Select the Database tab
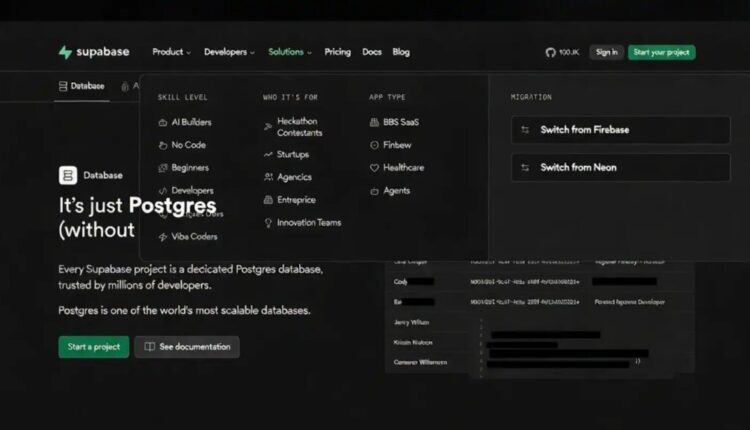Screen dimensions: 750x430 (81, 86)
